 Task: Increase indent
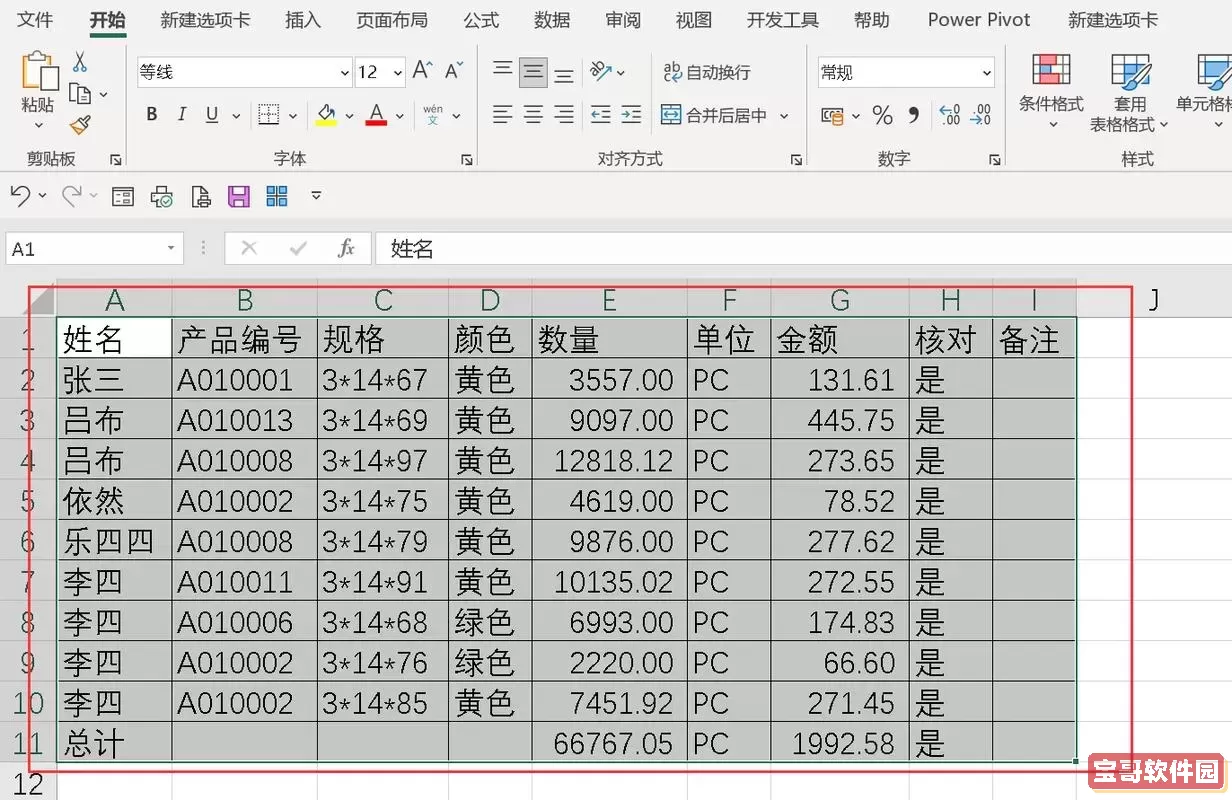click(631, 115)
